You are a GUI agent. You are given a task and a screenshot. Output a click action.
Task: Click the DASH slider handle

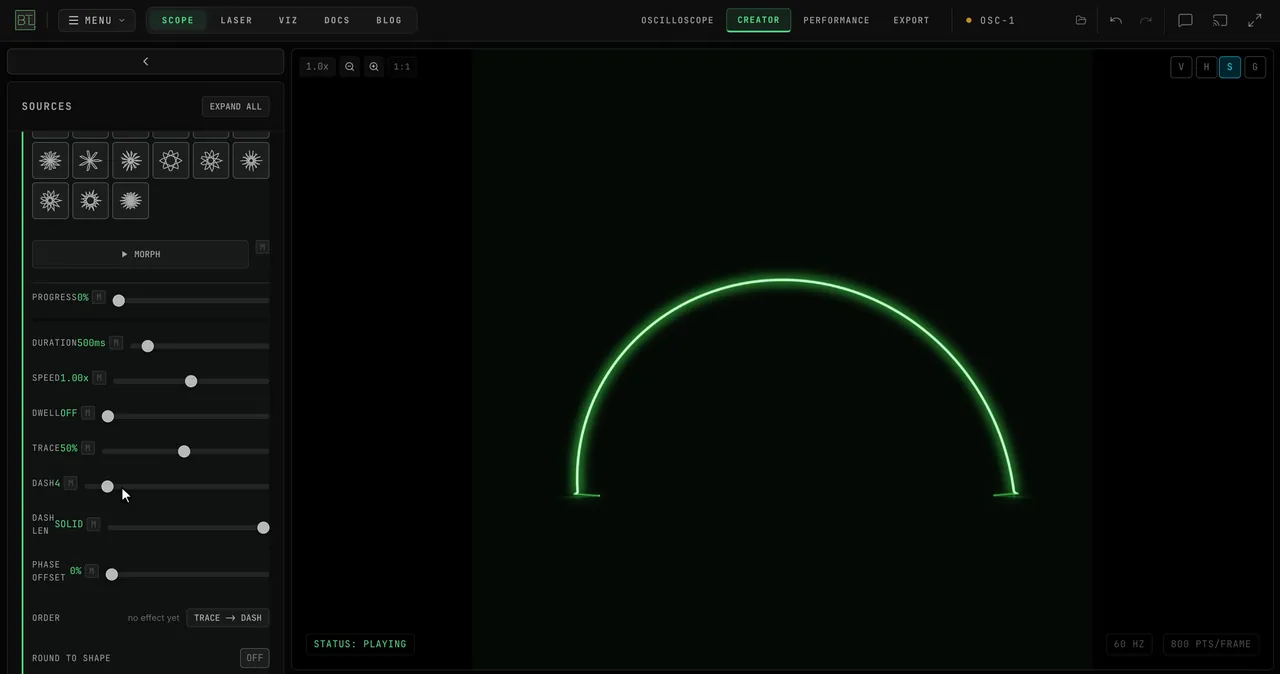click(107, 486)
